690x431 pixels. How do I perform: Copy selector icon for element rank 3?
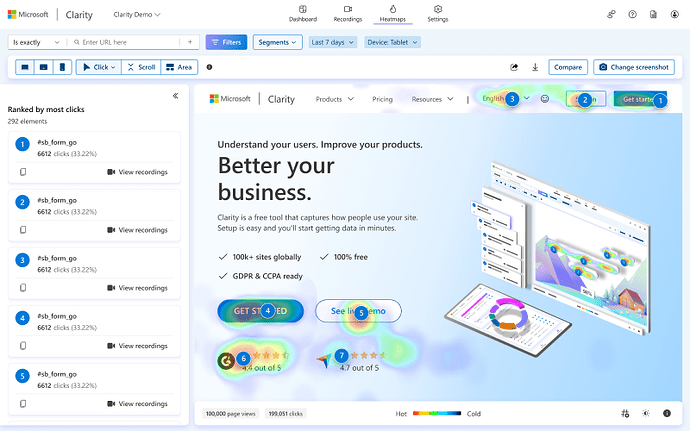coord(23,287)
